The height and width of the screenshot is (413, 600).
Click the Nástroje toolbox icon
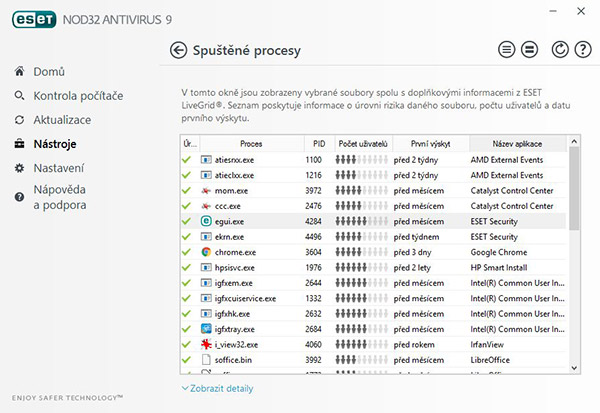[20, 144]
